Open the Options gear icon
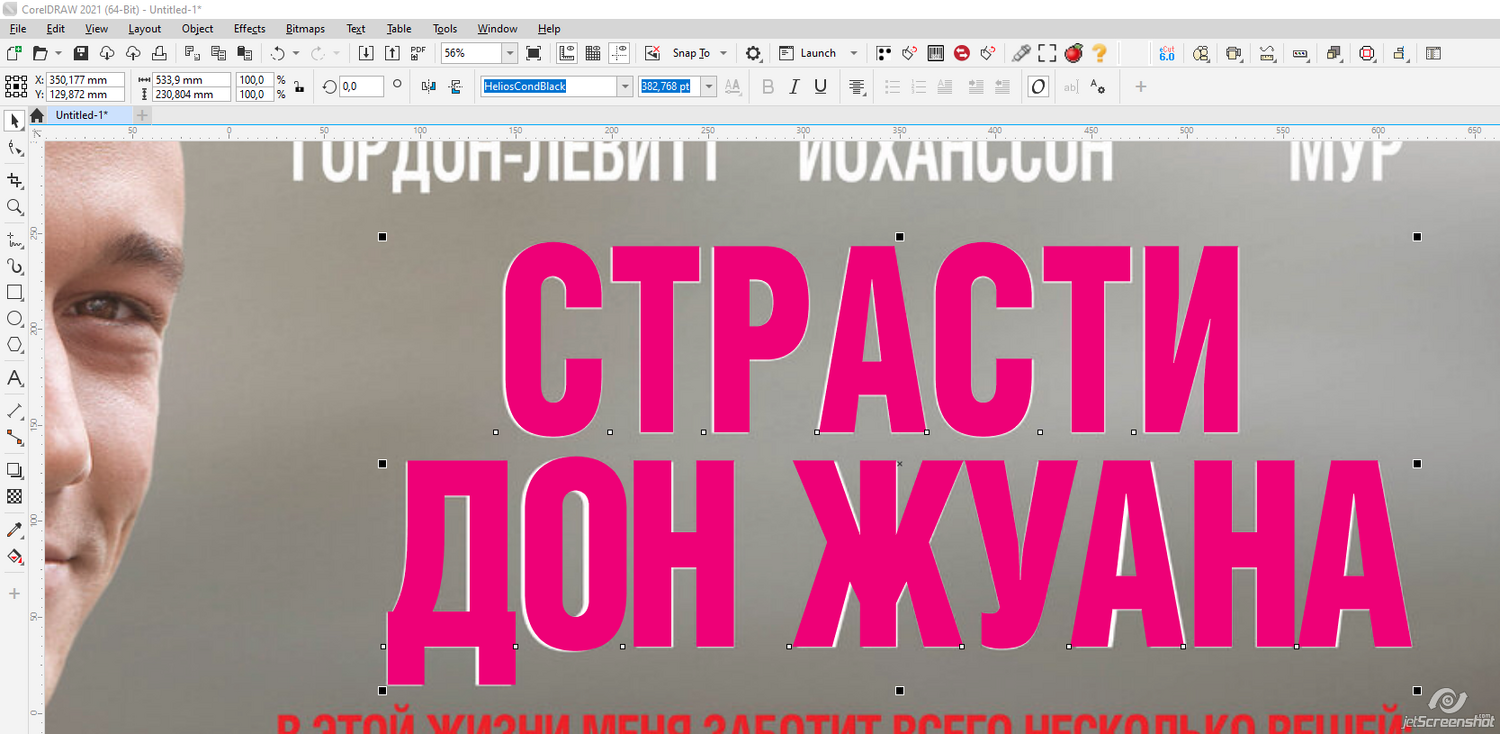Image resolution: width=1500 pixels, height=734 pixels. pos(753,53)
